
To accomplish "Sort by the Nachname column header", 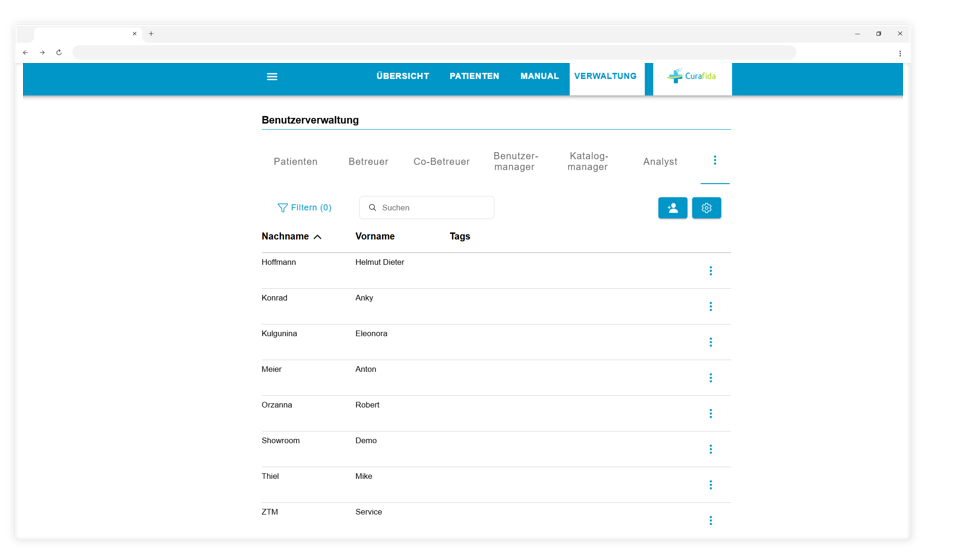I will coord(285,236).
